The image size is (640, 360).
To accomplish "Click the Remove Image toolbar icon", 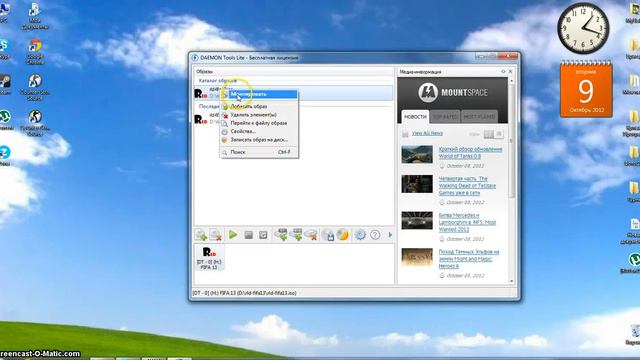I will pyautogui.click(x=216, y=235).
